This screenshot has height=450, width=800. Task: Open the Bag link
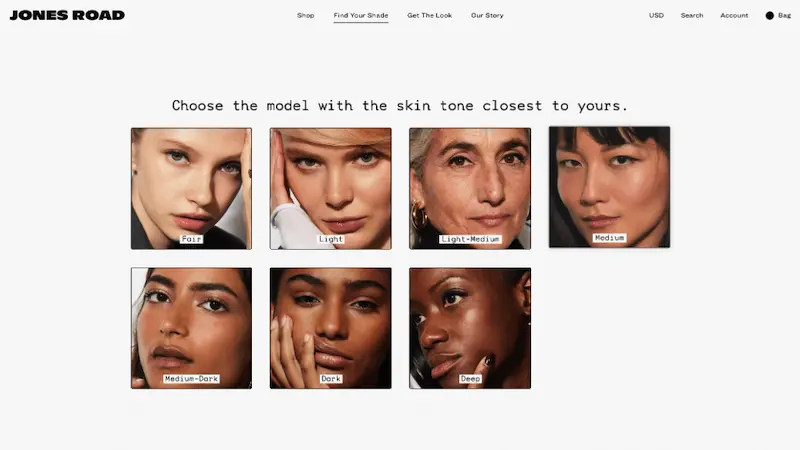(784, 15)
